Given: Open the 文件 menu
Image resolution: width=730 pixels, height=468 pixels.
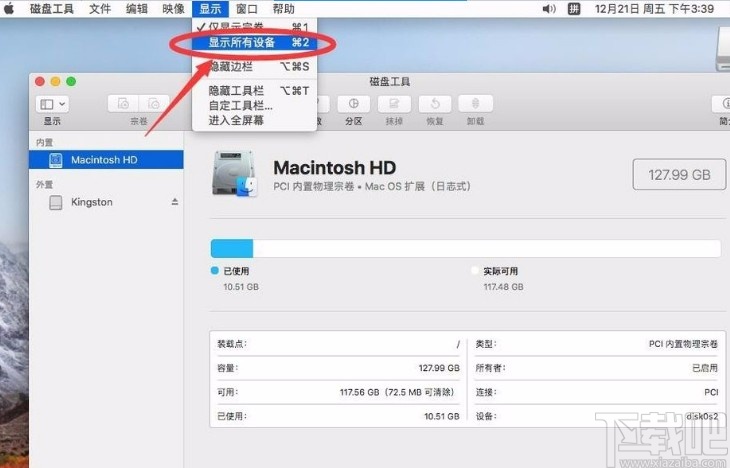Looking at the screenshot, I should (100, 9).
